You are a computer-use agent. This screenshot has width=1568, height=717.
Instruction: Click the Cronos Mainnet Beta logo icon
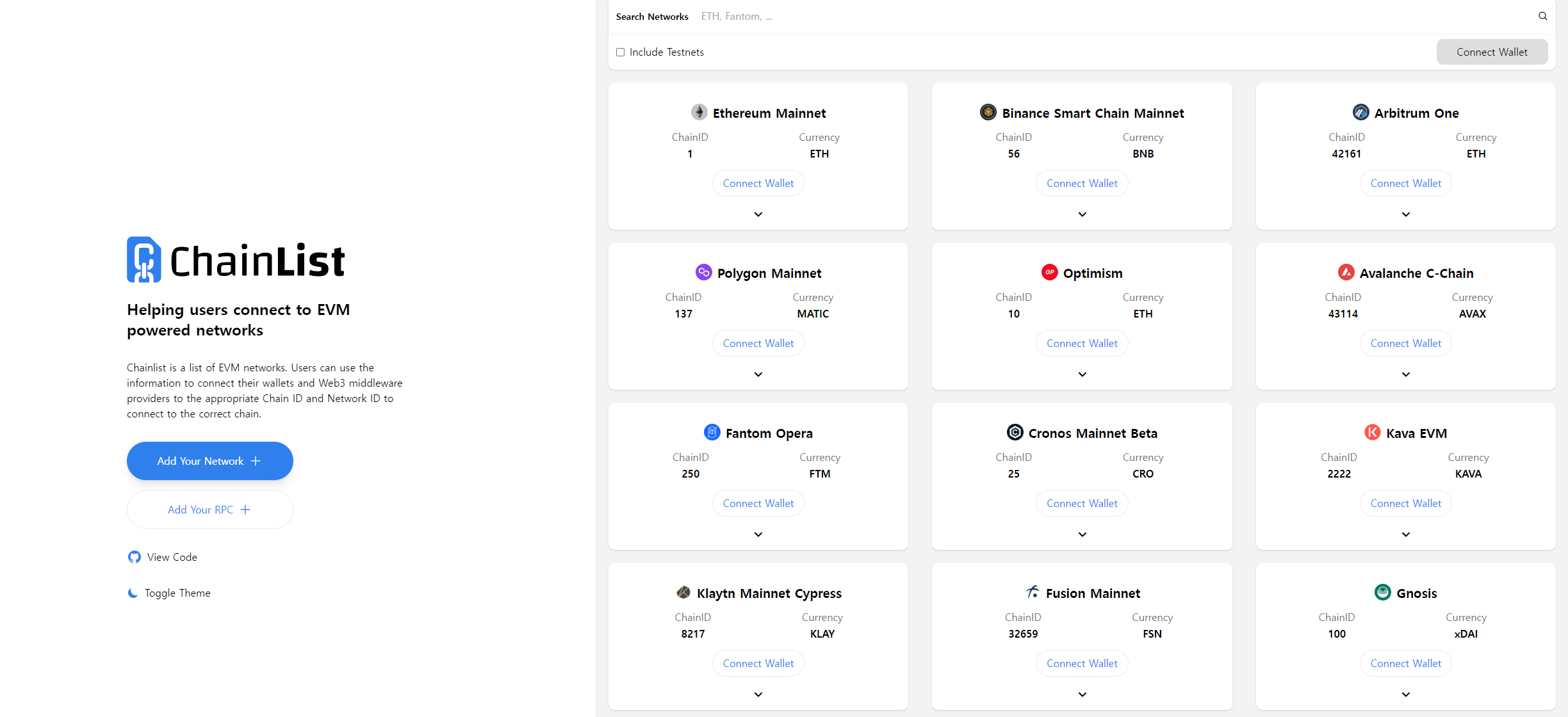tap(1015, 433)
